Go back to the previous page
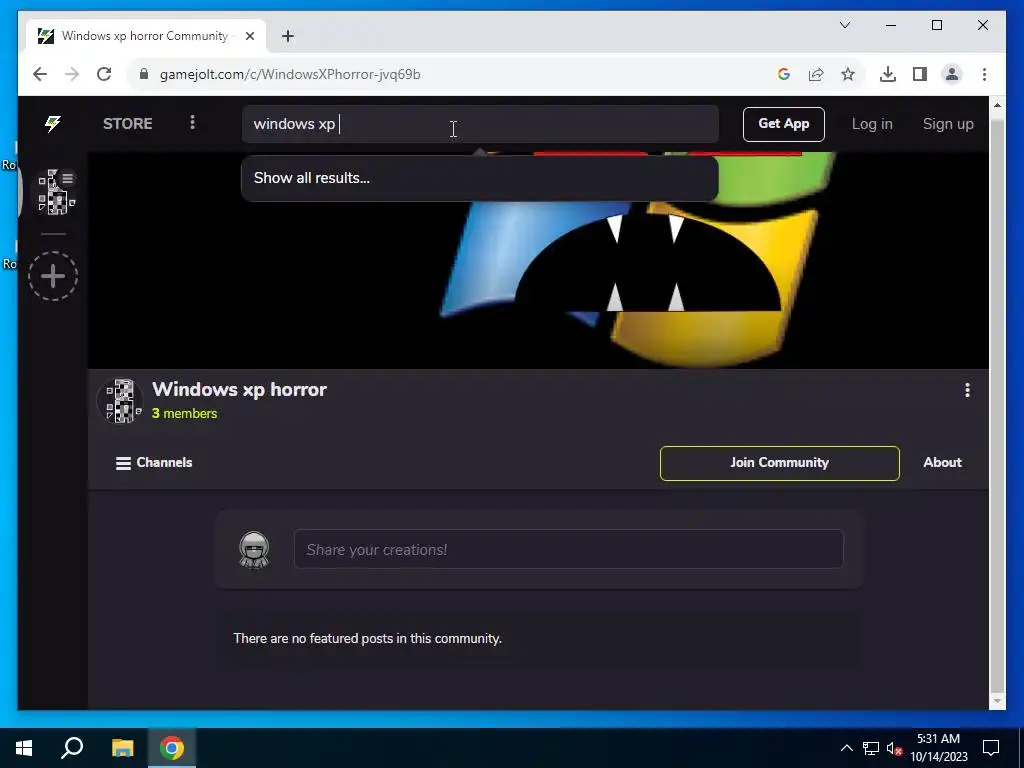Screen dimensions: 1024x768 [40, 74]
